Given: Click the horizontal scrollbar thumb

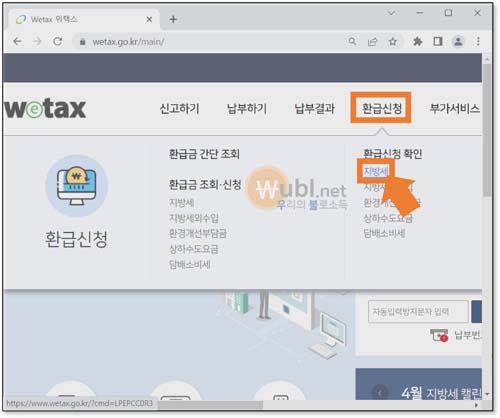Looking at the screenshot, I should click(210, 405).
